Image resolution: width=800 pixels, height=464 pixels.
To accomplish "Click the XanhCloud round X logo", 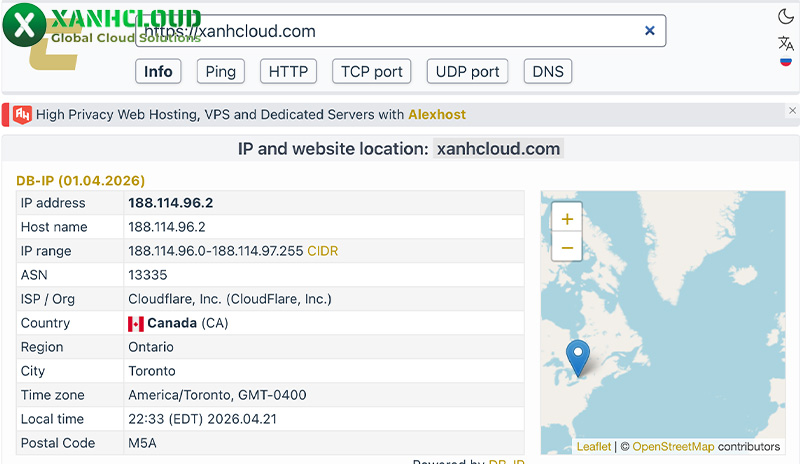I will click(24, 25).
